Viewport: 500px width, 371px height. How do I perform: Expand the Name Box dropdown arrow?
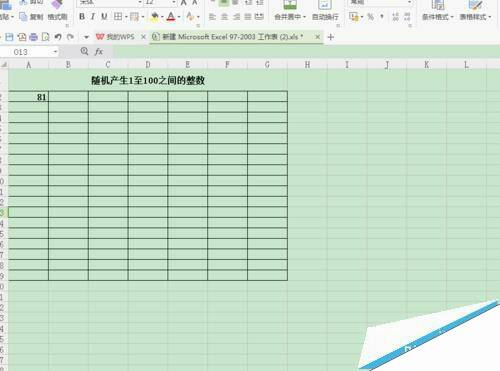[55, 52]
